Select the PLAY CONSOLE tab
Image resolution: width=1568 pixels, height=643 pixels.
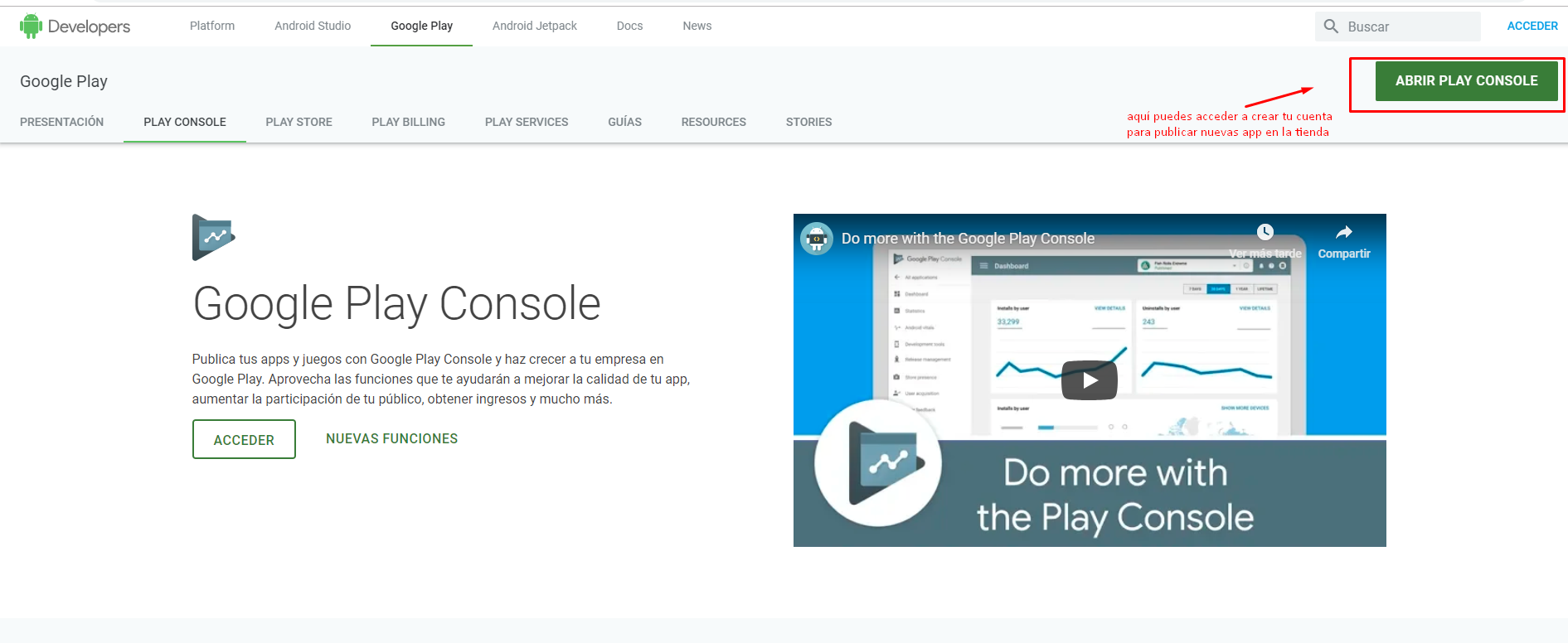tap(185, 122)
